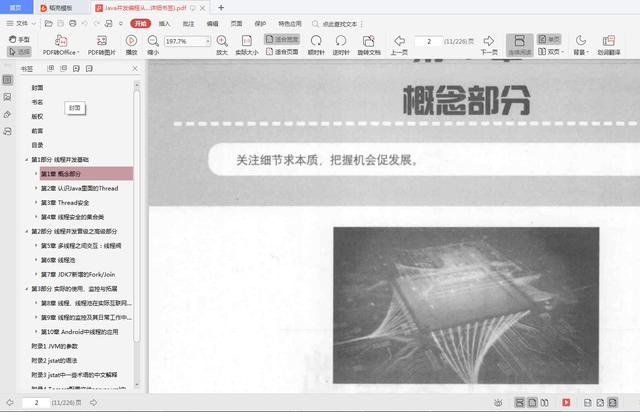Click the print icon in quick toolbar

coord(73,24)
